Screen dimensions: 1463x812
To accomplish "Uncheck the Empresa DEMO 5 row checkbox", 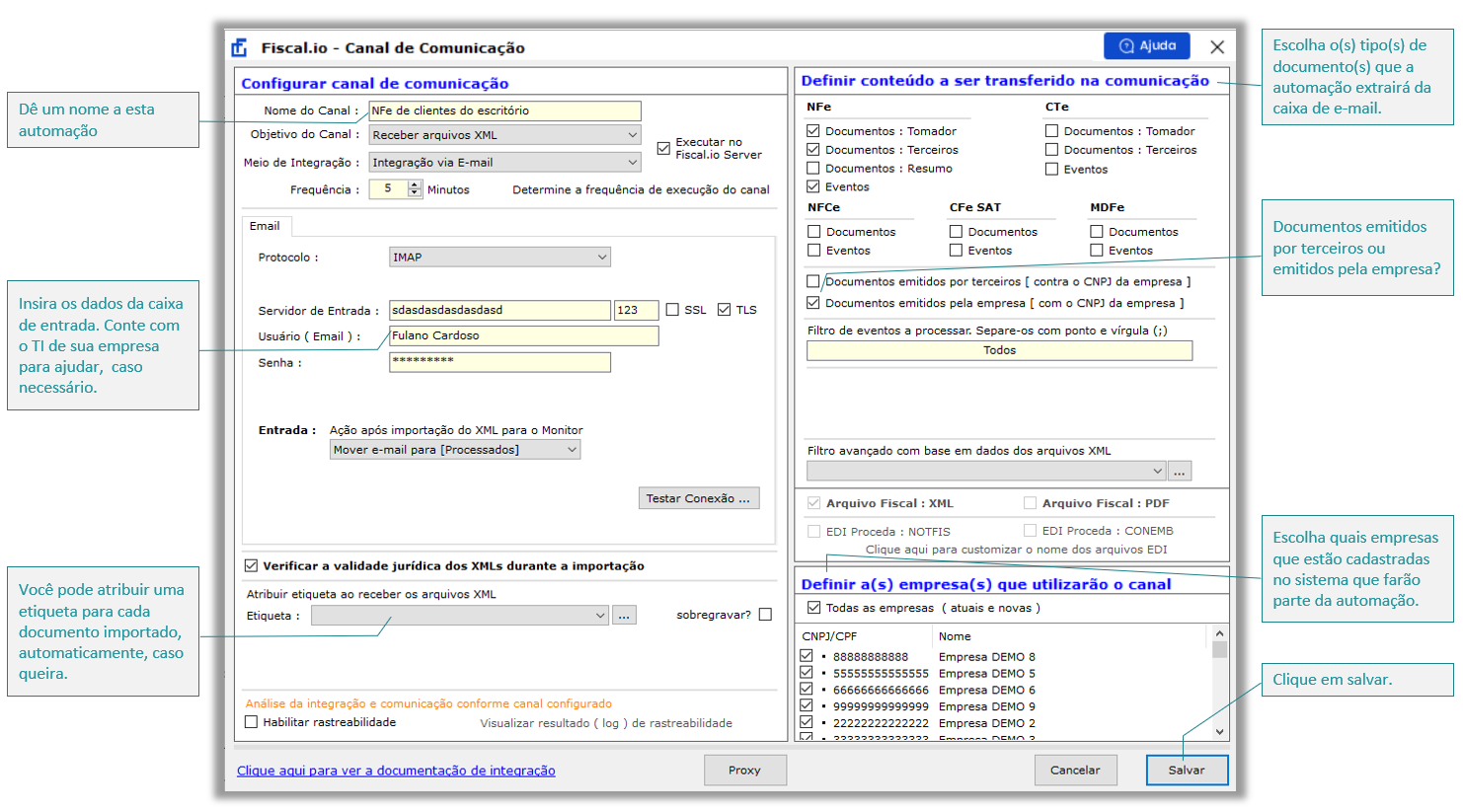I will (807, 672).
